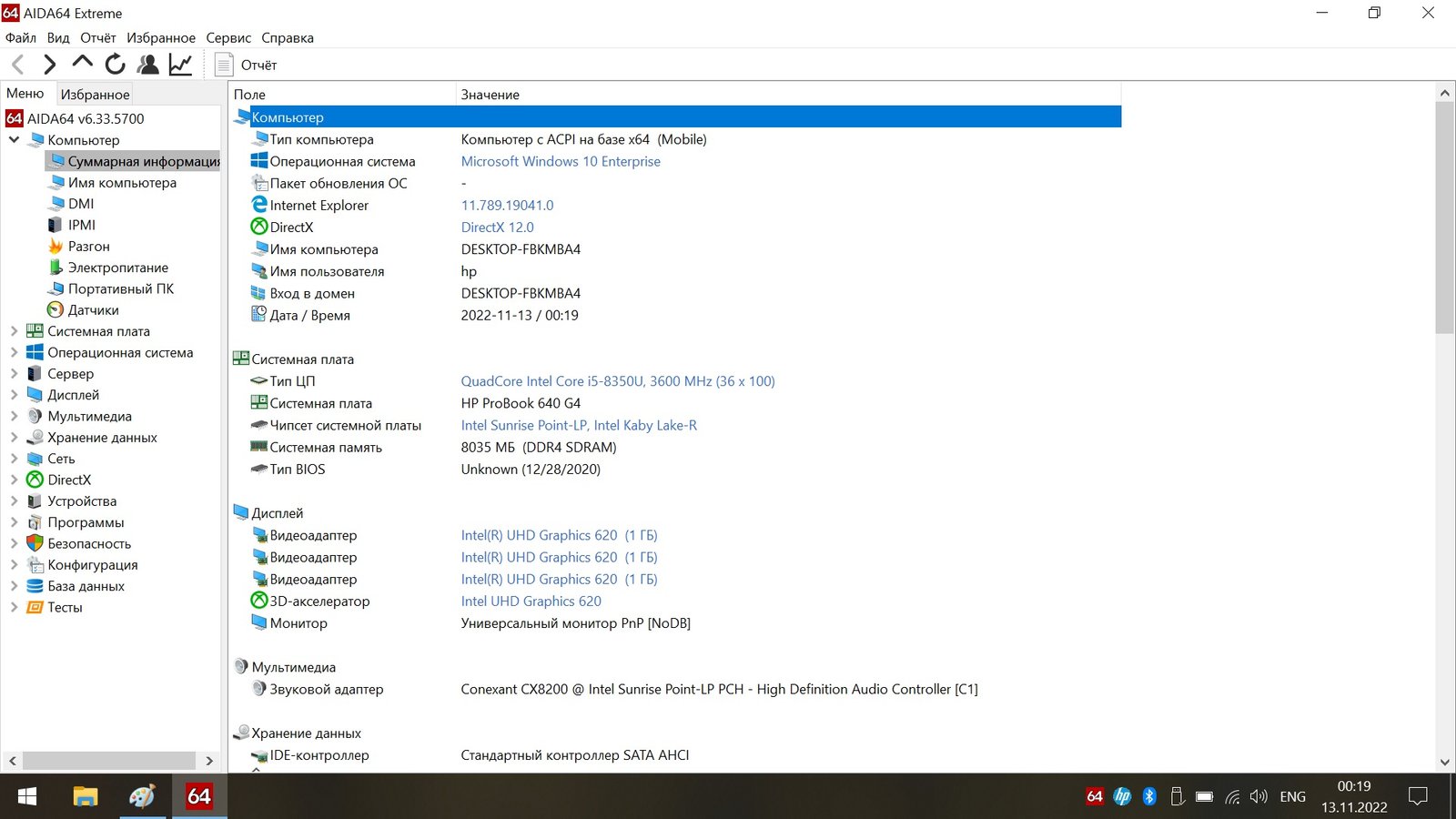
Task: Expand the Хранение данных tree node
Action: 14,438
